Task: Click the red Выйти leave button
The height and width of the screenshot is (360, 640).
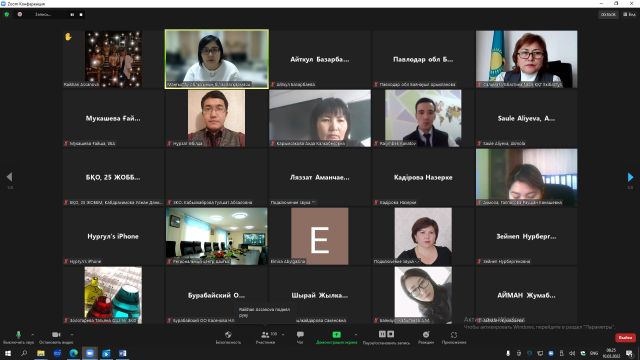Action: 625,338
